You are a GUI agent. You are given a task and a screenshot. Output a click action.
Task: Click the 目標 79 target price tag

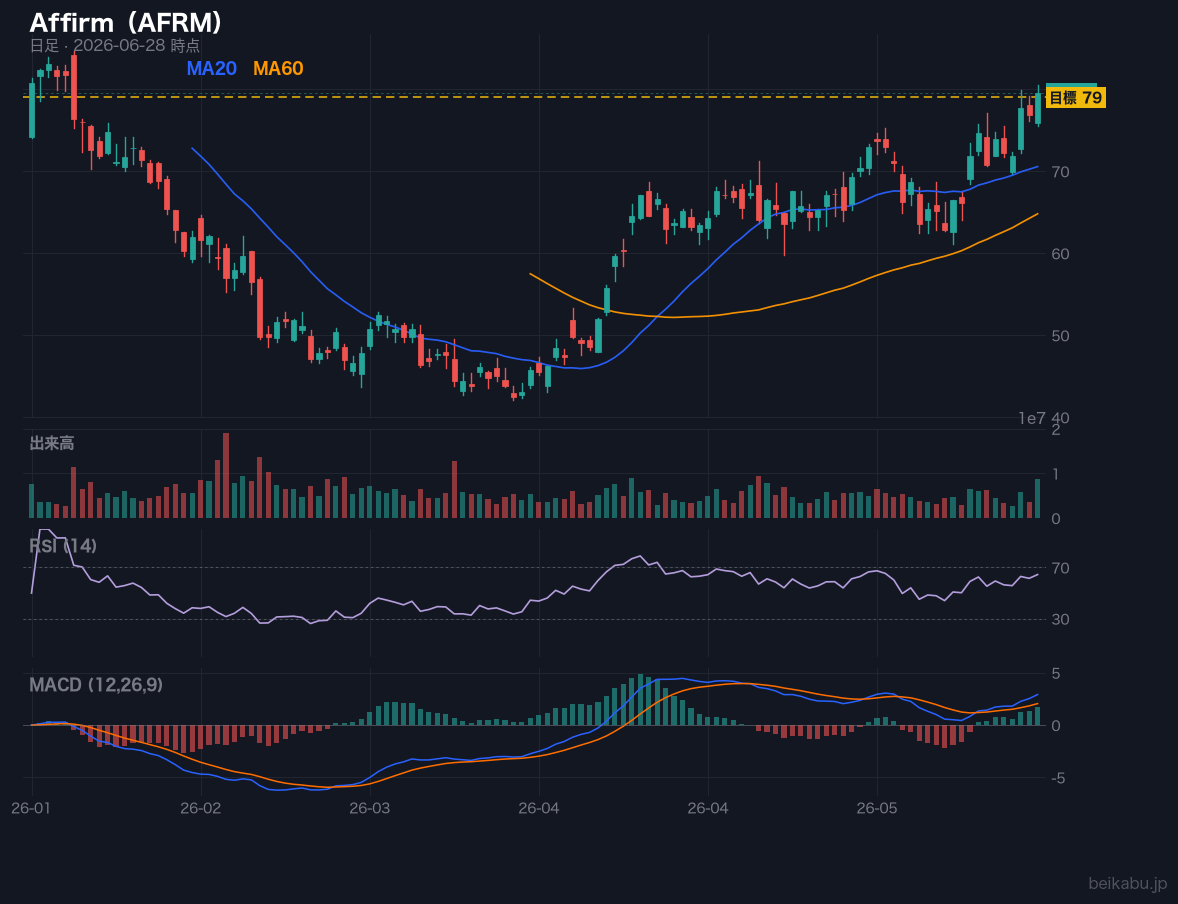click(1075, 98)
